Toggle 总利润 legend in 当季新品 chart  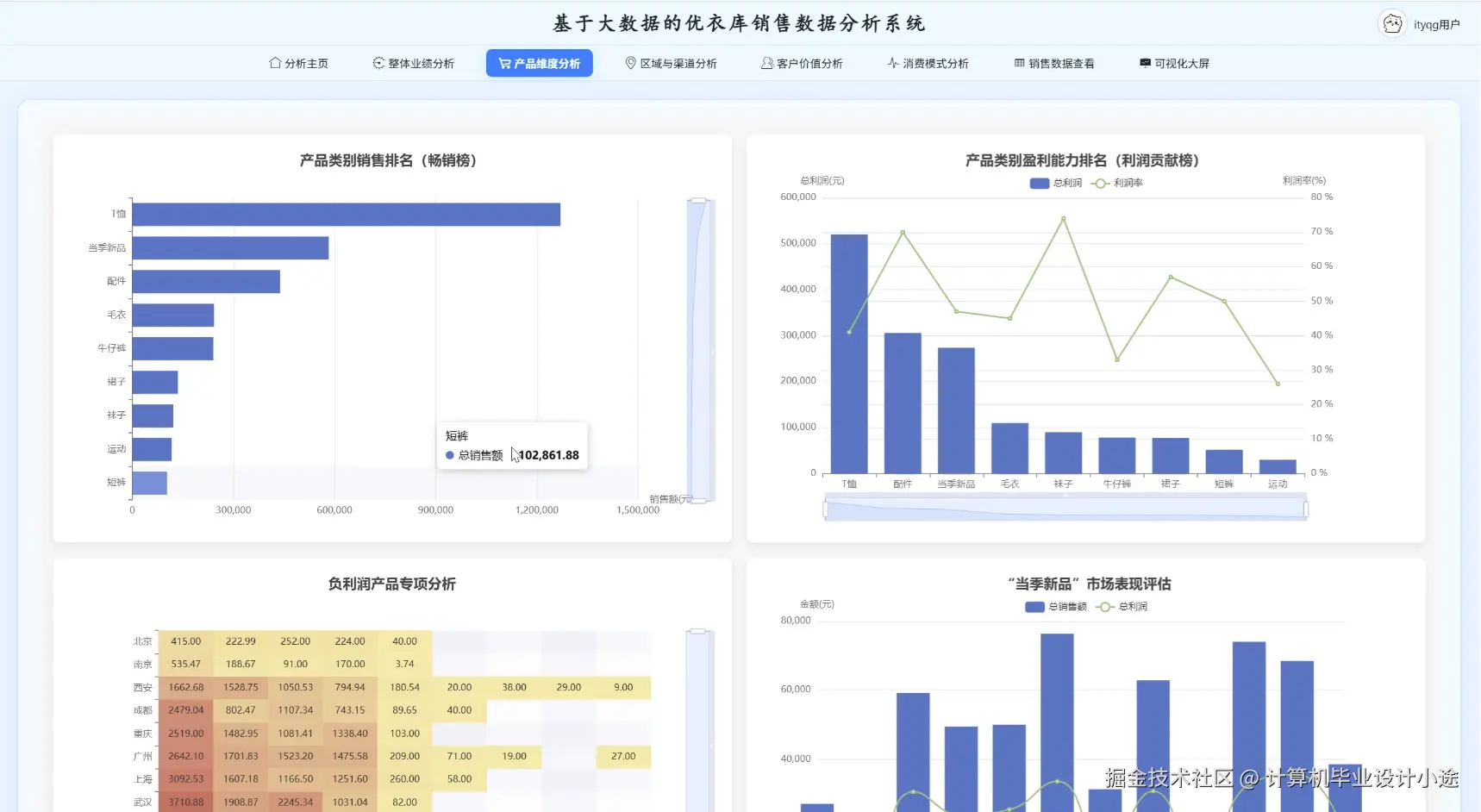[1122, 607]
